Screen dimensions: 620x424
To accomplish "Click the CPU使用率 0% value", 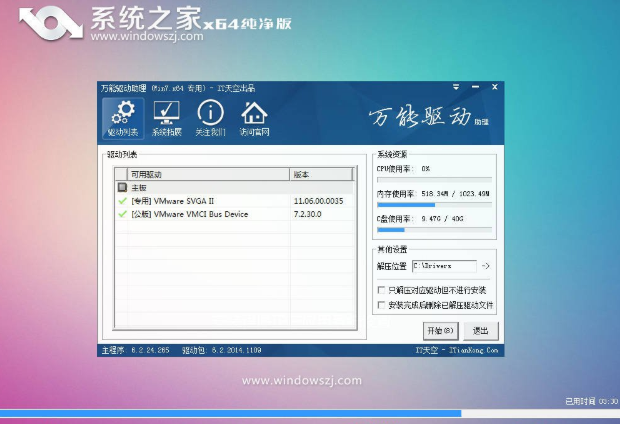I will point(425,169).
